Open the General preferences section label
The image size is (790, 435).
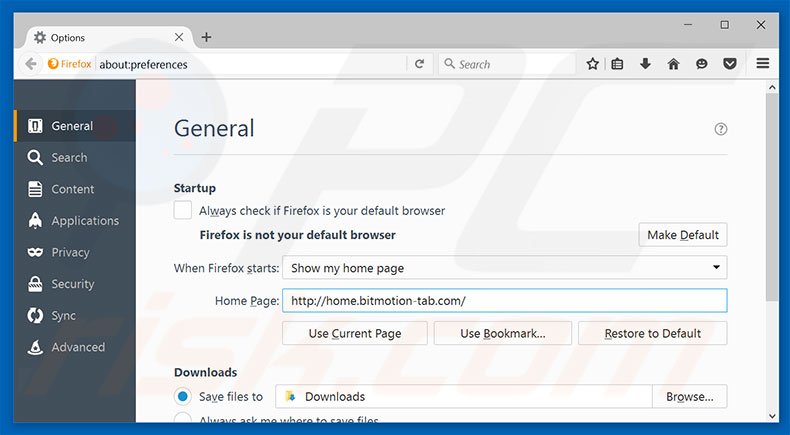(72, 126)
